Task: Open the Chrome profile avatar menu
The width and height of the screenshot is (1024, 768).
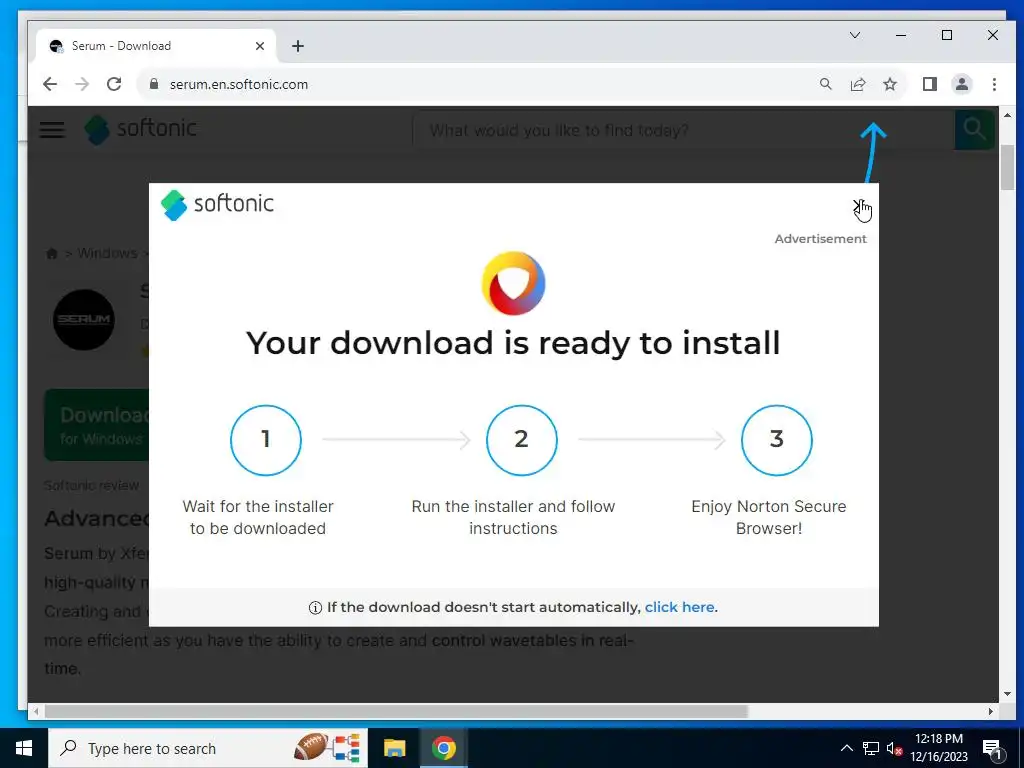Action: 961,84
